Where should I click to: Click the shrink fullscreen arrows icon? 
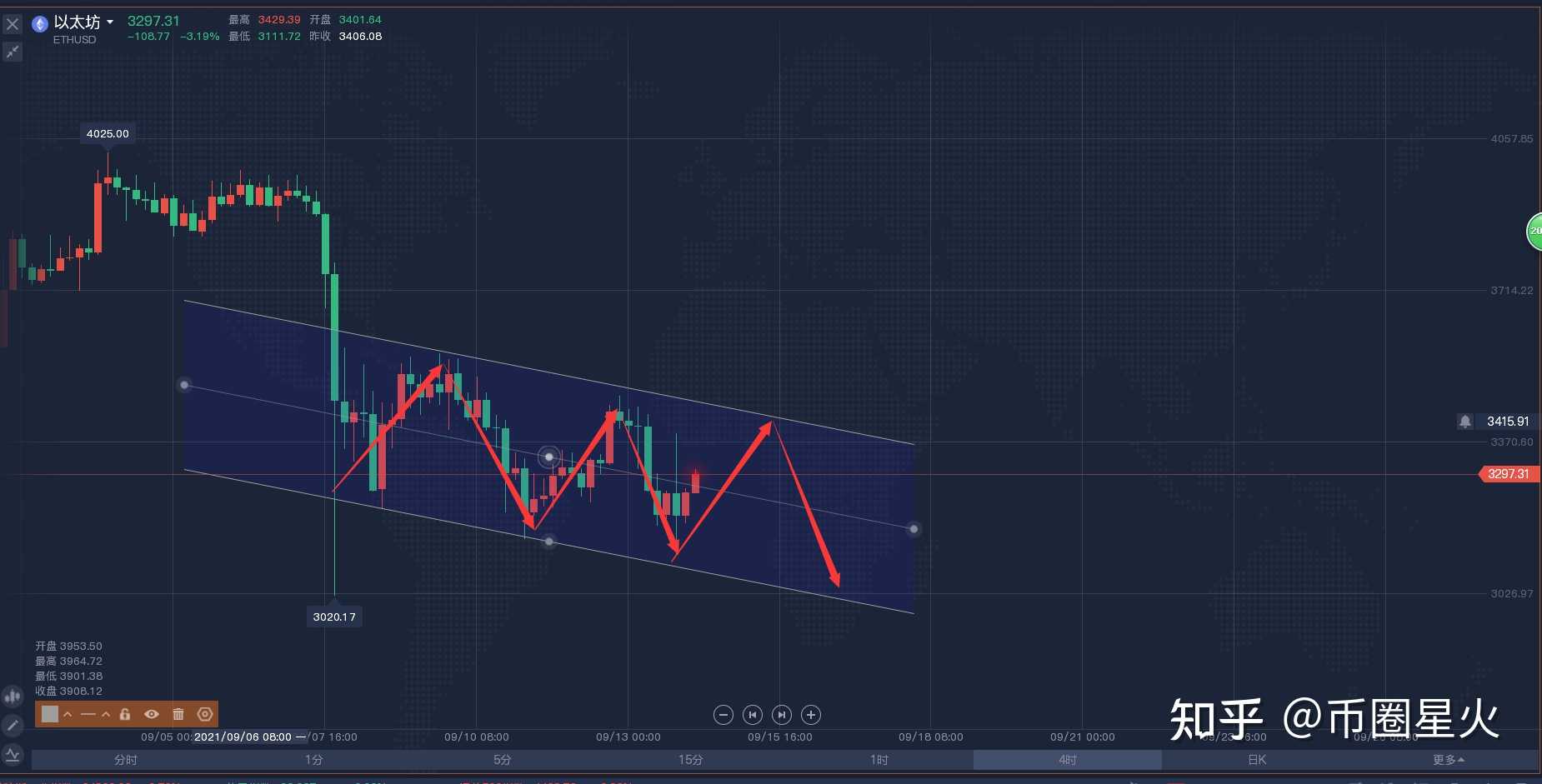(13, 52)
